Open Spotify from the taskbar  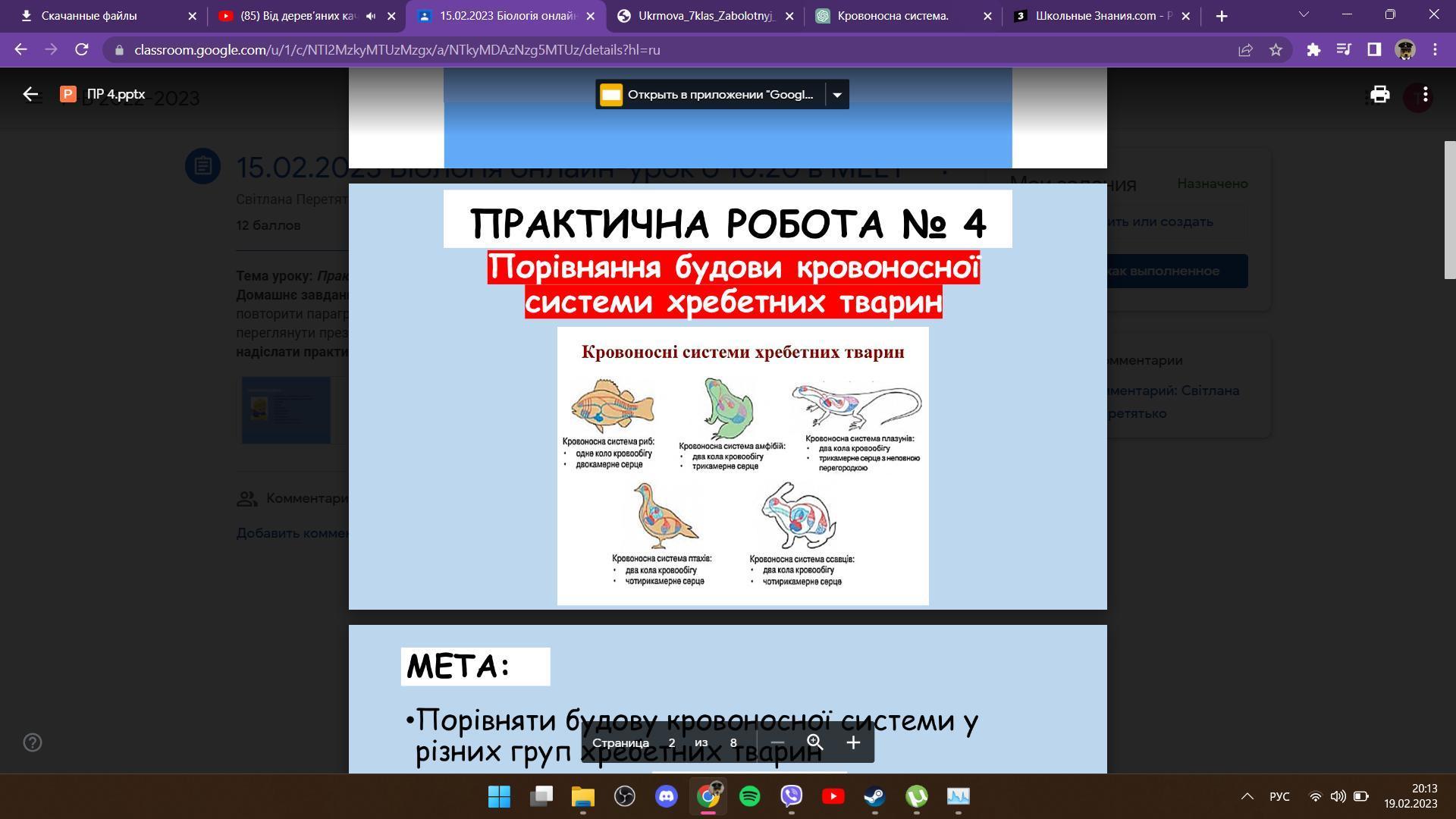coord(749,796)
